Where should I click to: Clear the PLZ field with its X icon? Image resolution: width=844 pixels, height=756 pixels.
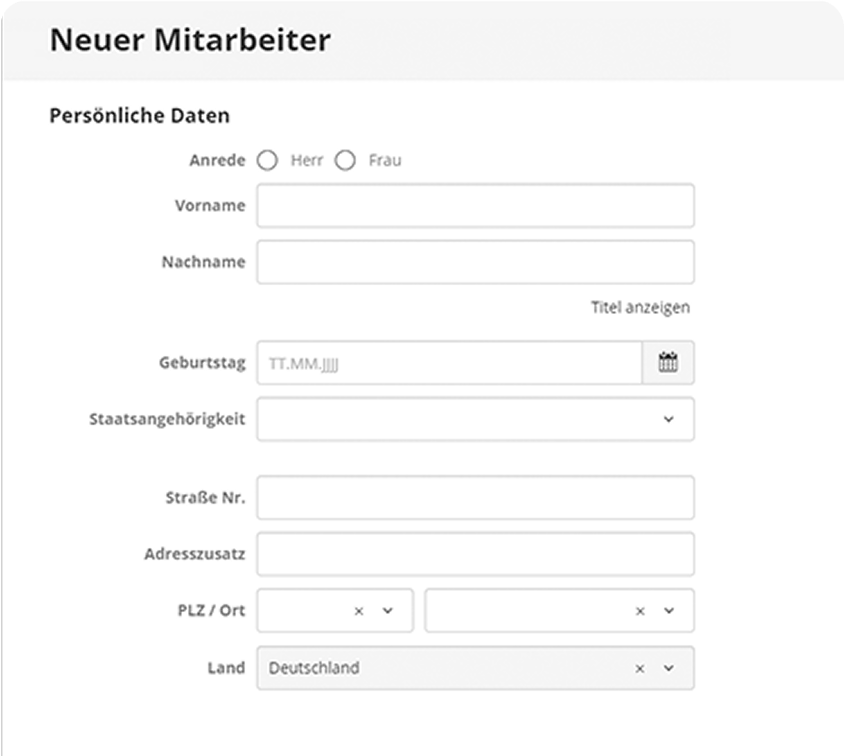coord(359,611)
